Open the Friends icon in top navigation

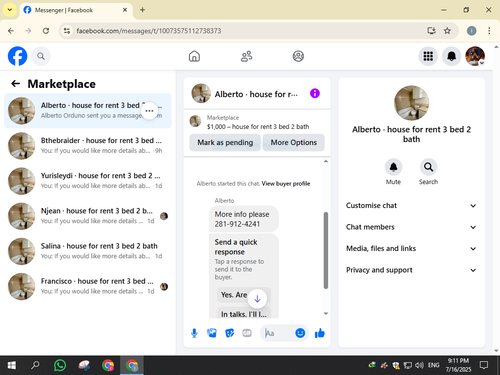[x=246, y=56]
